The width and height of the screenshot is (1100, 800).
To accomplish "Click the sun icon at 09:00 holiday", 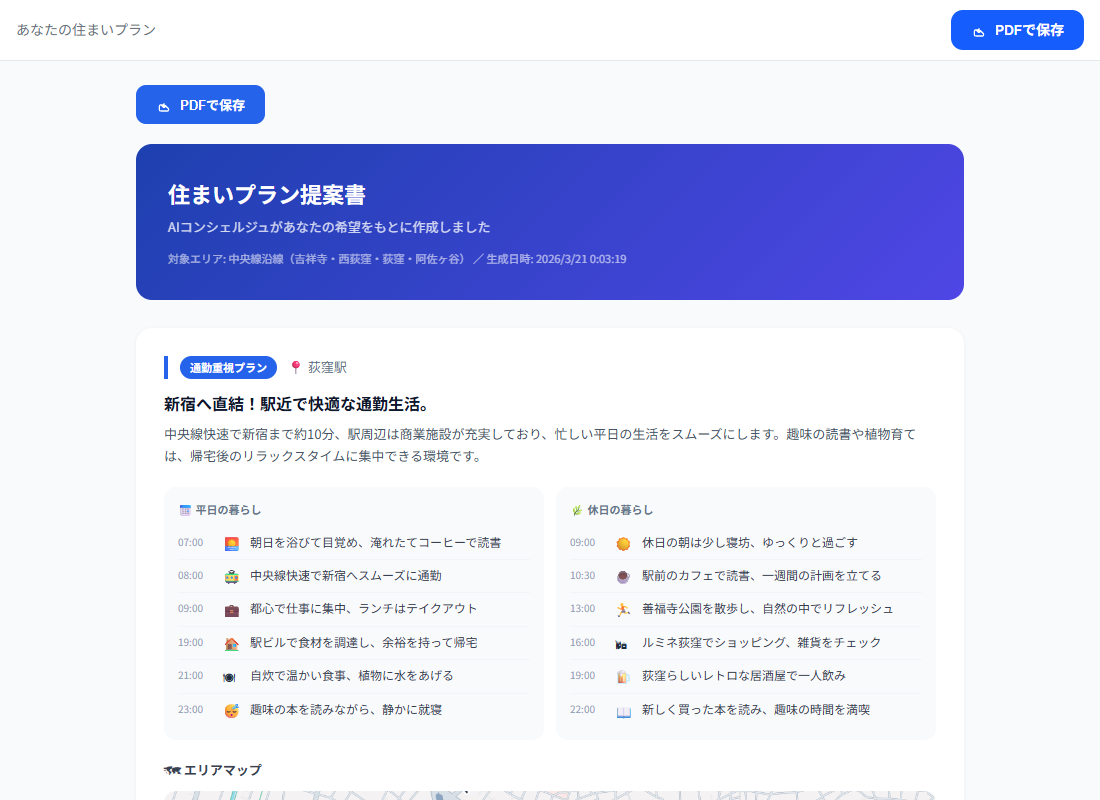I will (x=624, y=543).
